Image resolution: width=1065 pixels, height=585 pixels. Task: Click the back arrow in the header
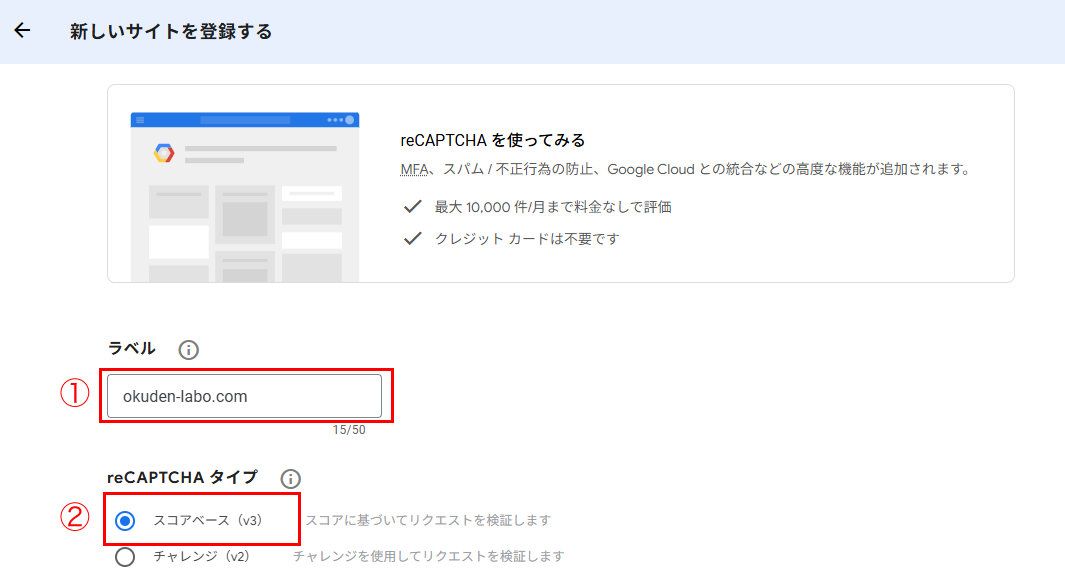point(22,31)
